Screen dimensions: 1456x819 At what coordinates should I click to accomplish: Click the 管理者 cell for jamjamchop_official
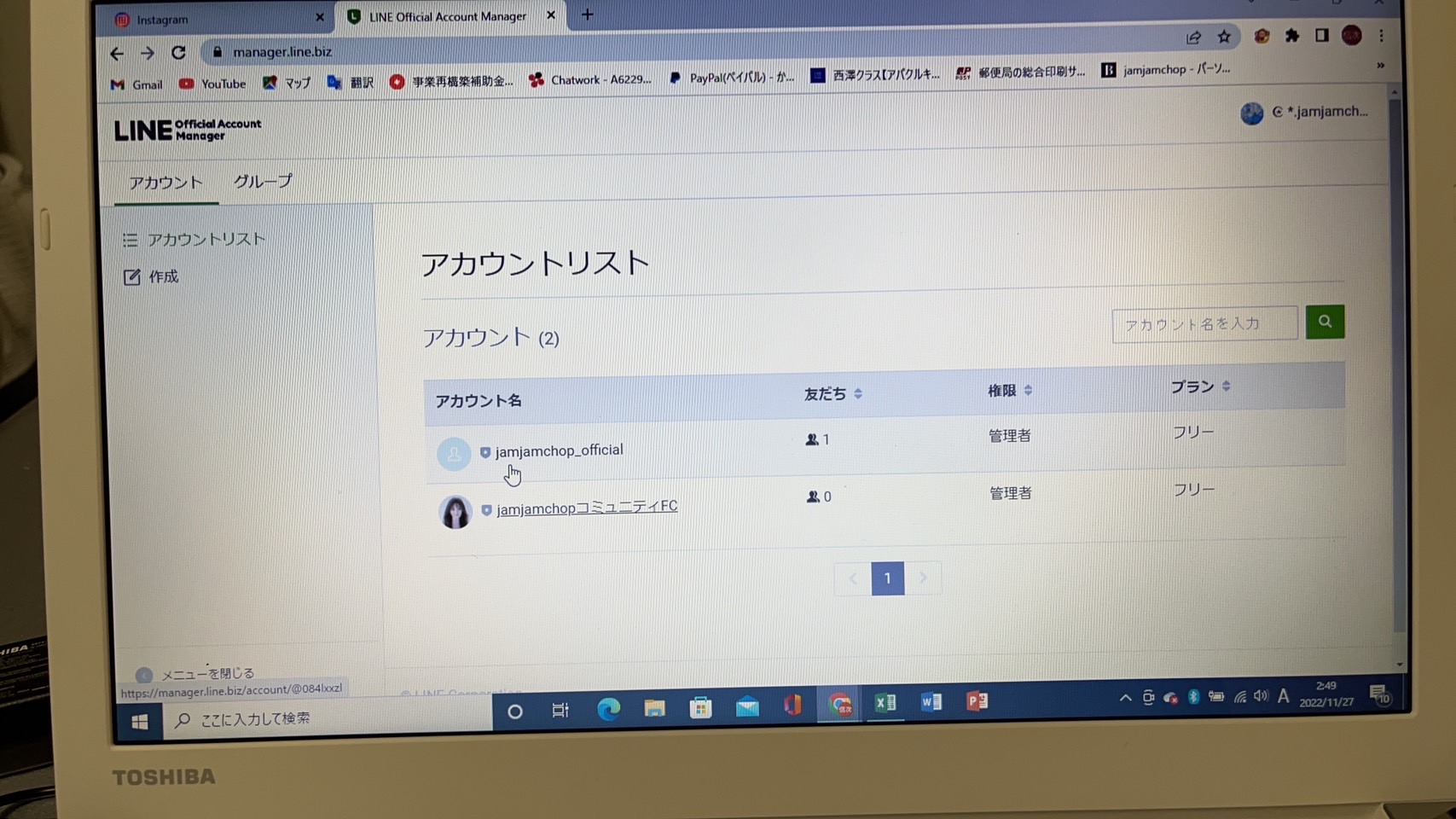1009,436
